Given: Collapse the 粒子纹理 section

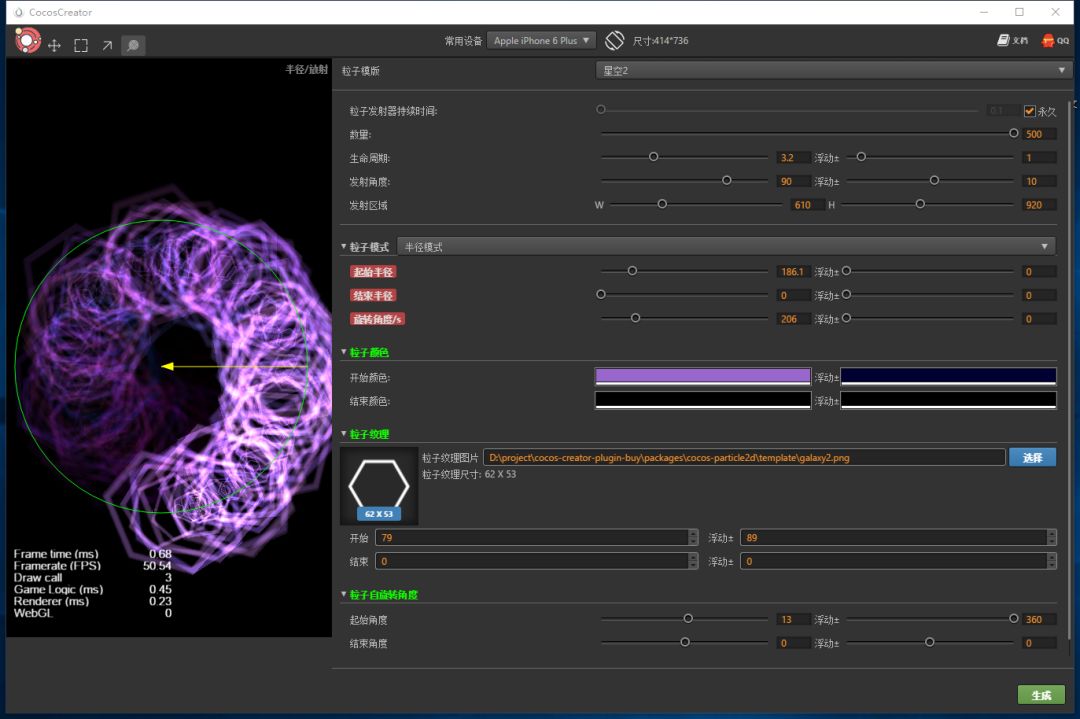Looking at the screenshot, I should 345,435.
